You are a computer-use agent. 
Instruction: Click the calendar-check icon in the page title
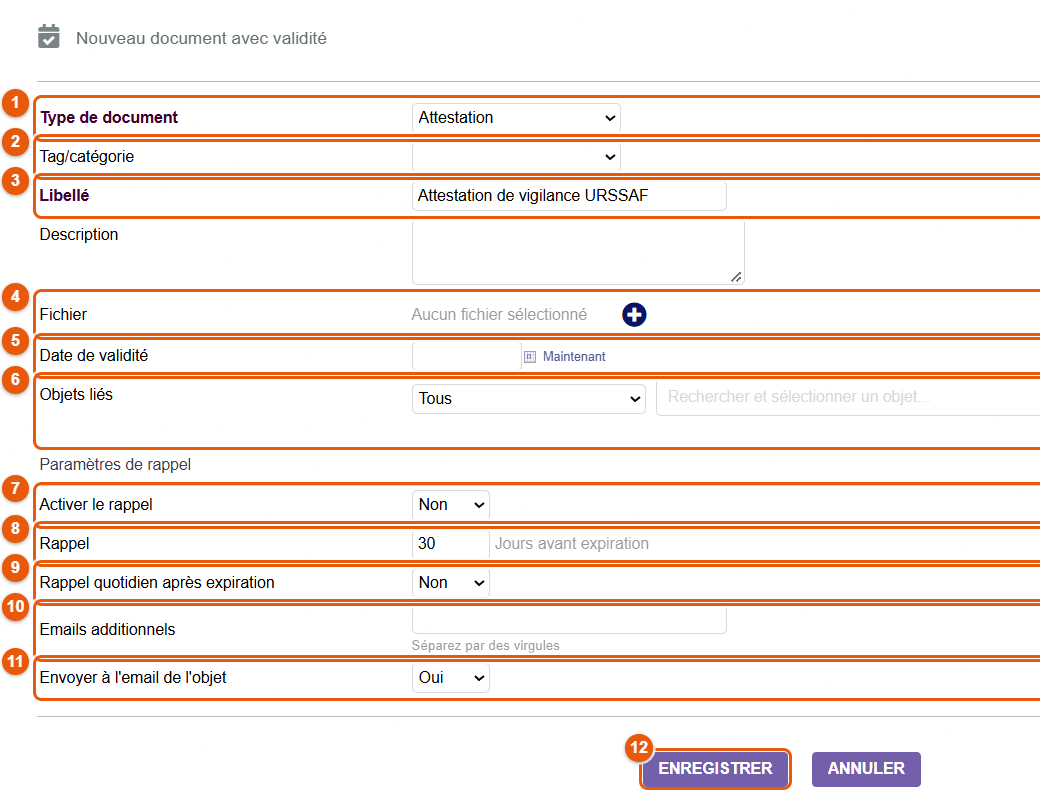point(48,36)
